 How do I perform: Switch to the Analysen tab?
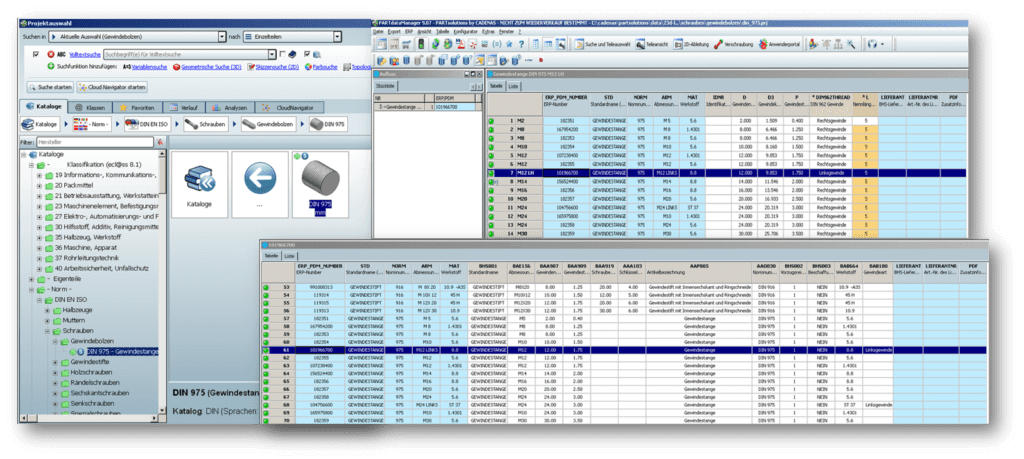click(x=230, y=108)
